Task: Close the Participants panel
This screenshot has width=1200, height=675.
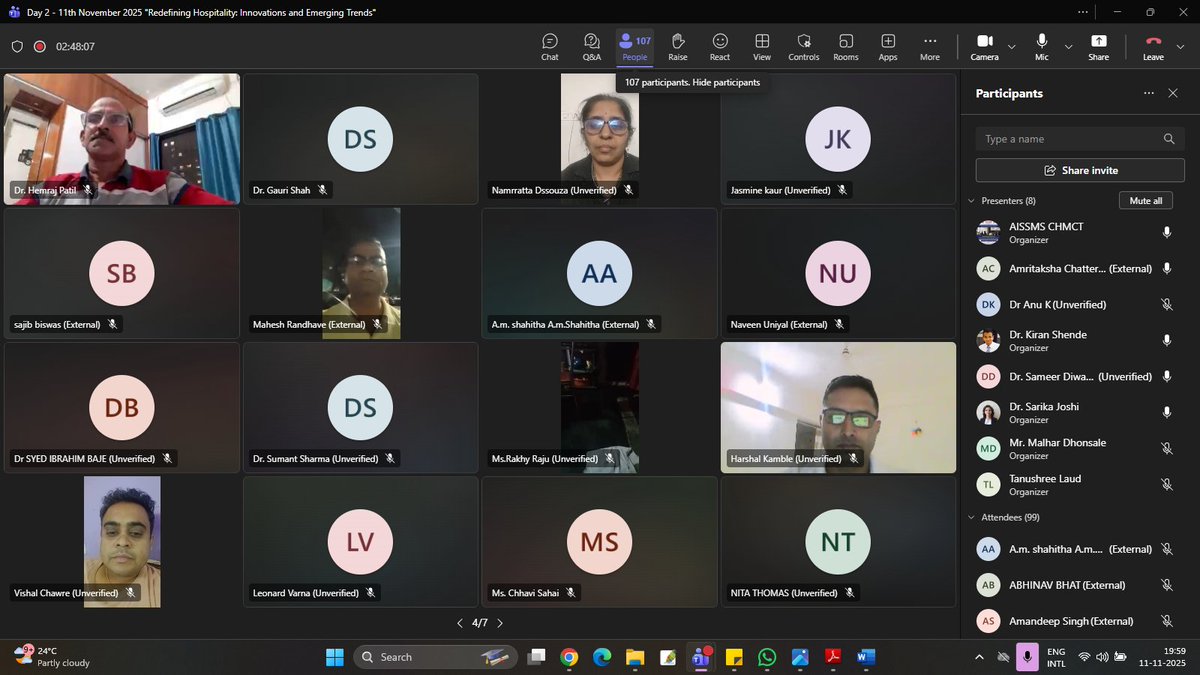Action: point(1173,93)
